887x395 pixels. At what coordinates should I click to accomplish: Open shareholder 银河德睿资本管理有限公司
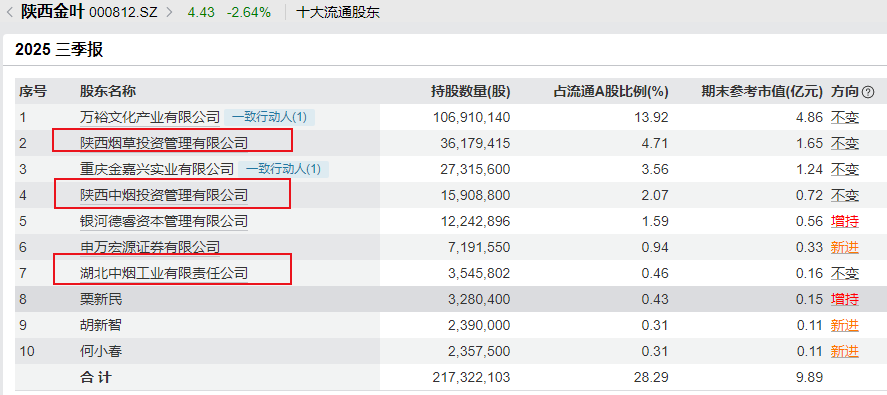point(163,221)
